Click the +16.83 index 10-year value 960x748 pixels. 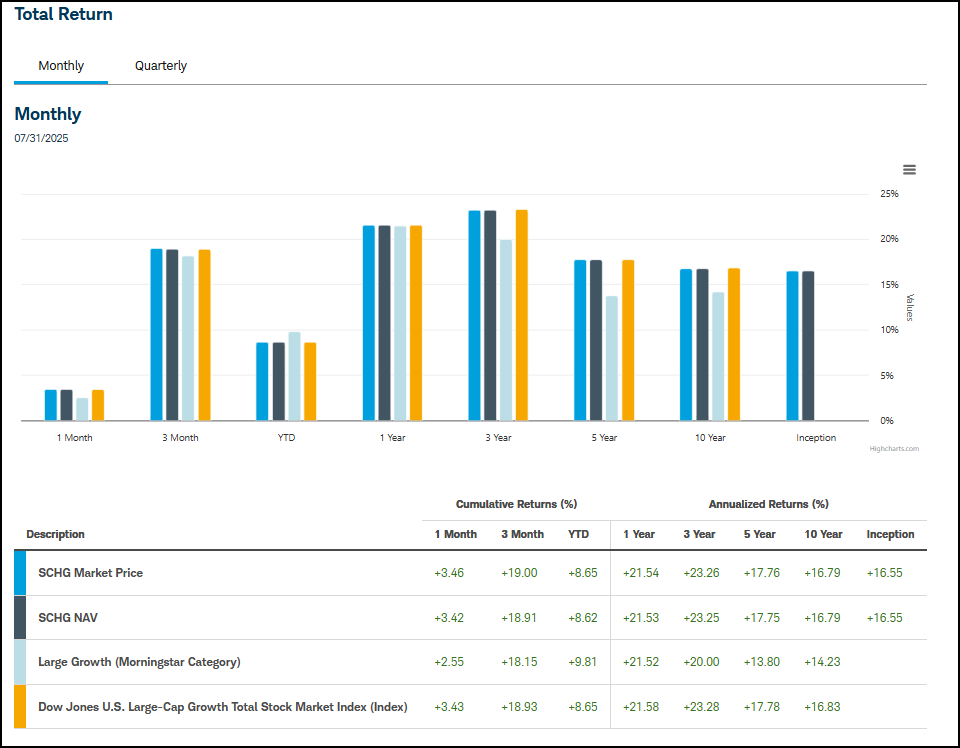point(822,706)
